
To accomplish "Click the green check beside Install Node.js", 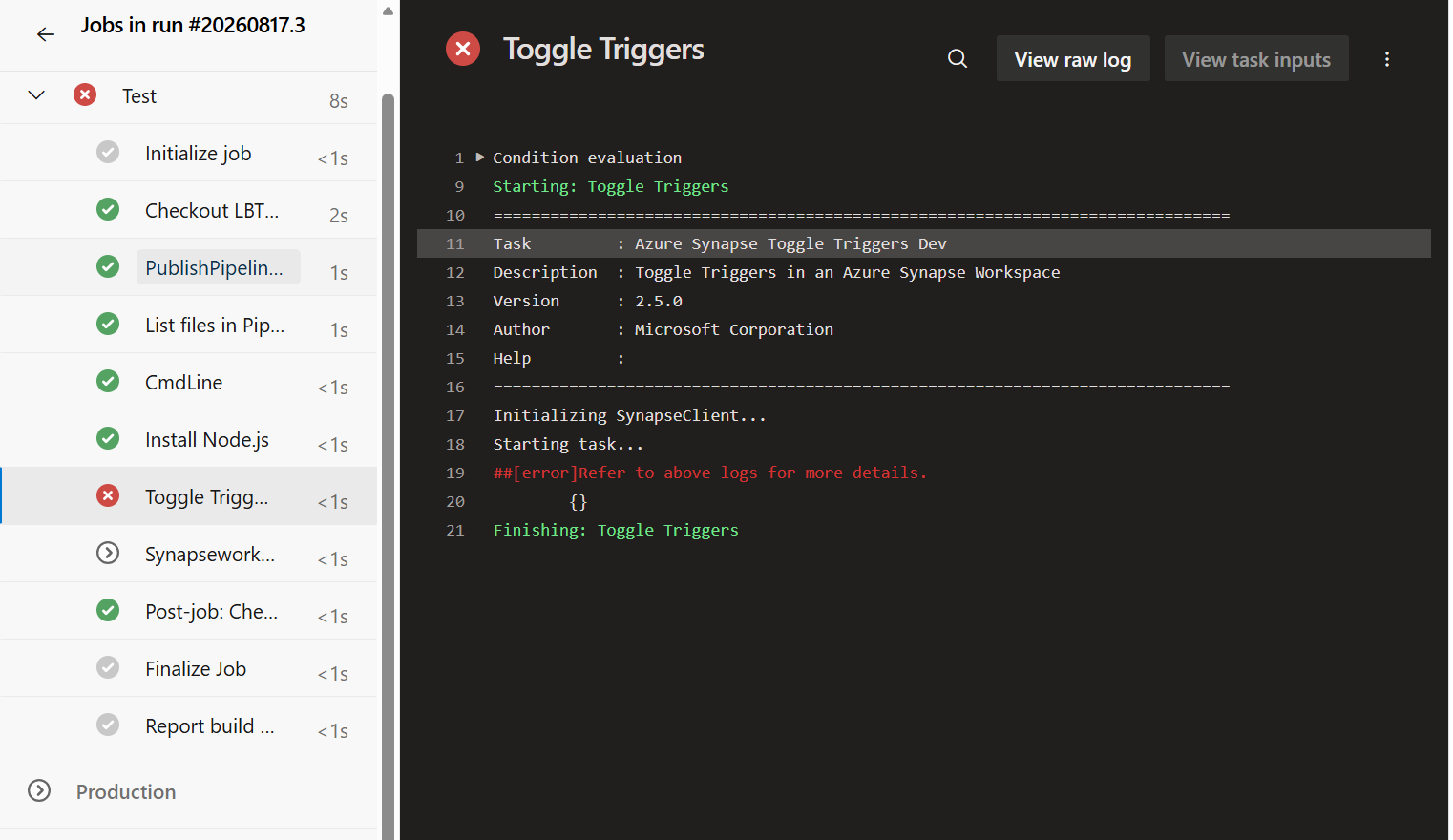I will coord(108,438).
